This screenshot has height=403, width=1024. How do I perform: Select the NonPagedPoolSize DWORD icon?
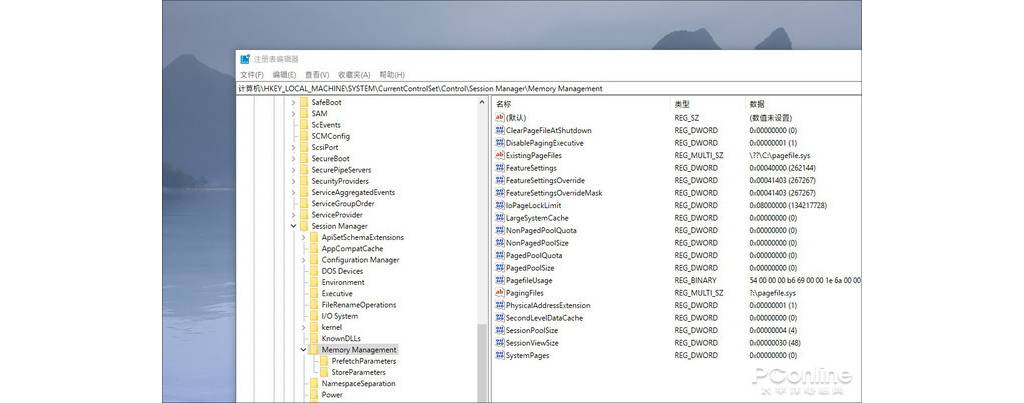click(500, 243)
